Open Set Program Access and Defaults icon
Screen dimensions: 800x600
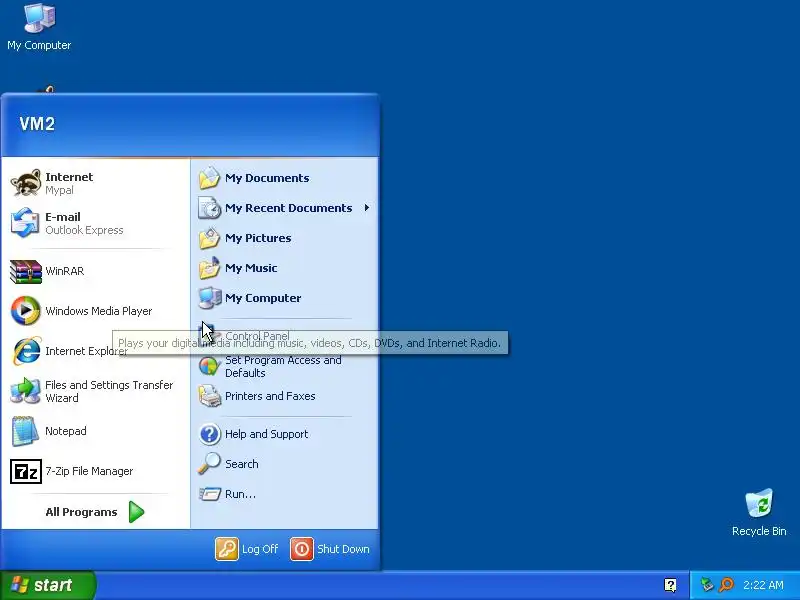pyautogui.click(x=209, y=366)
